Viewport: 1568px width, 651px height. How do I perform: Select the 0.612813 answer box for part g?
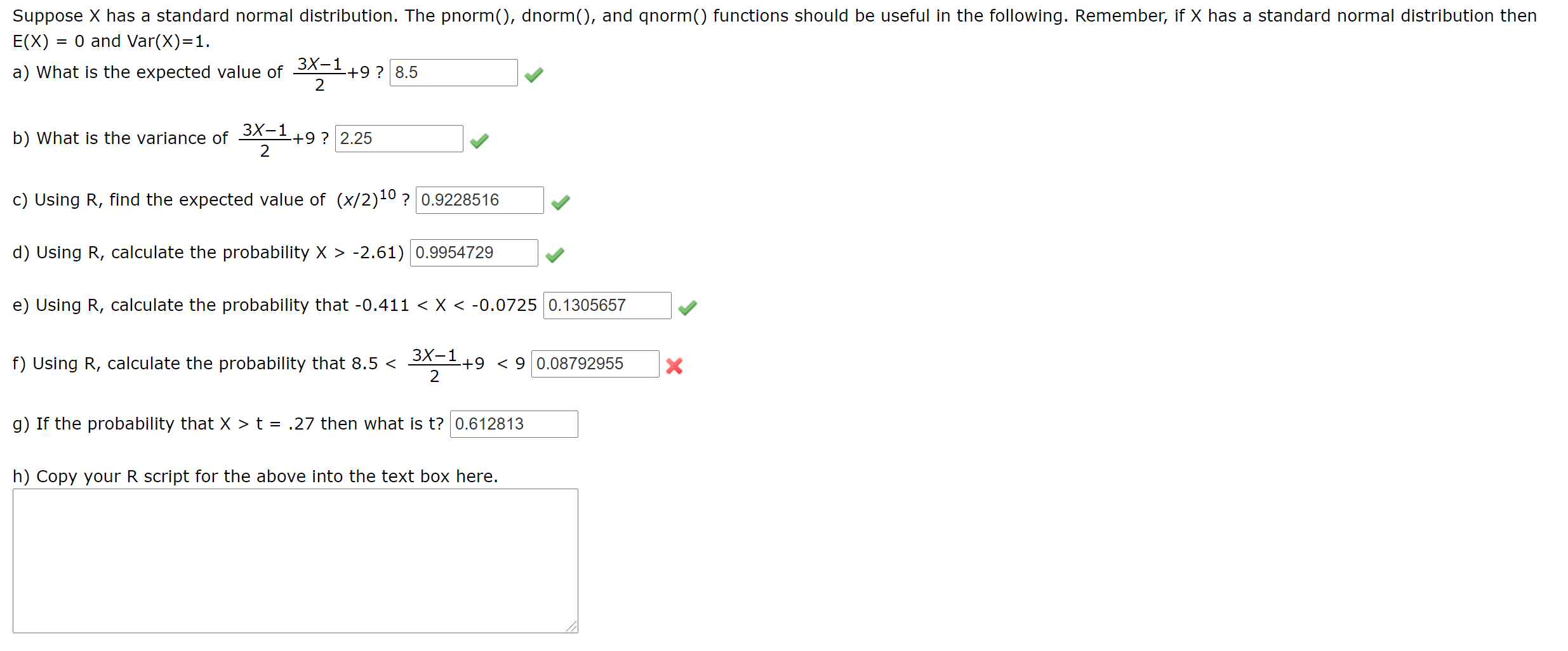pyautogui.click(x=513, y=424)
